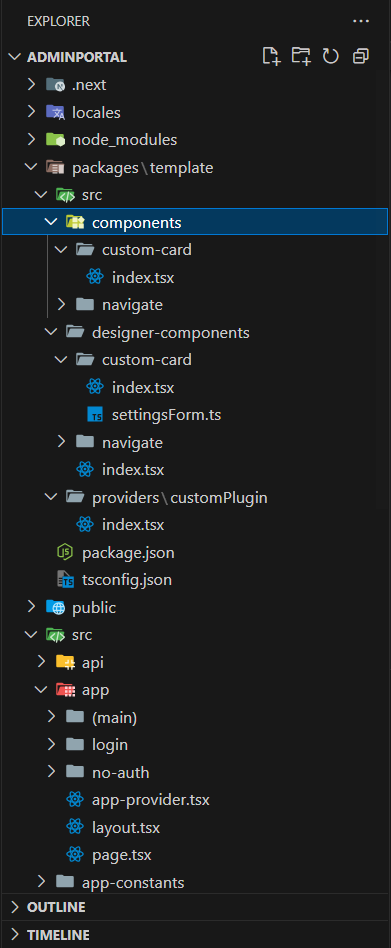Click the New File icon
The width and height of the screenshot is (391, 948).
click(271, 56)
